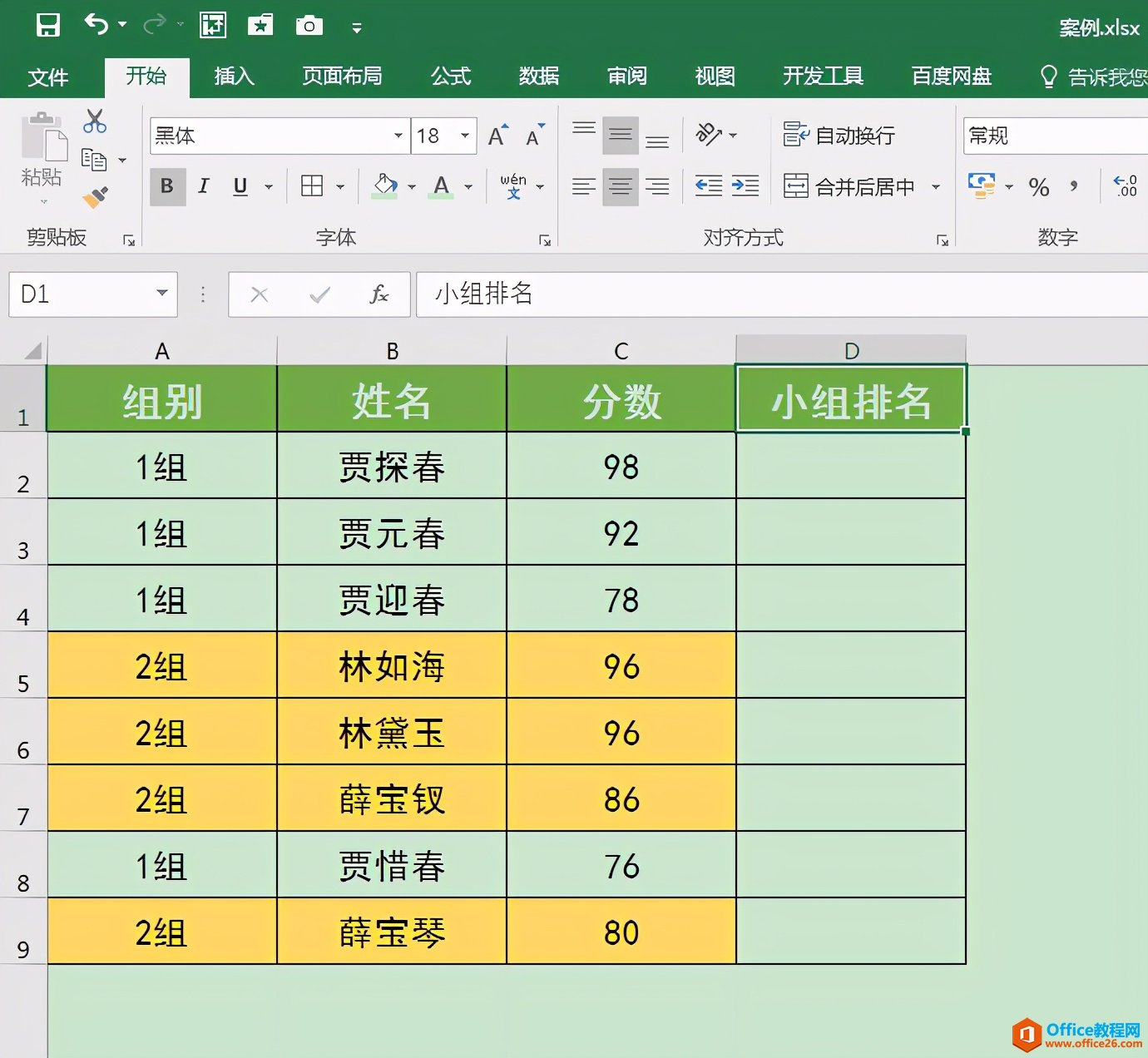The width and height of the screenshot is (1148, 1058).
Task: Select column C header
Action: click(x=621, y=350)
